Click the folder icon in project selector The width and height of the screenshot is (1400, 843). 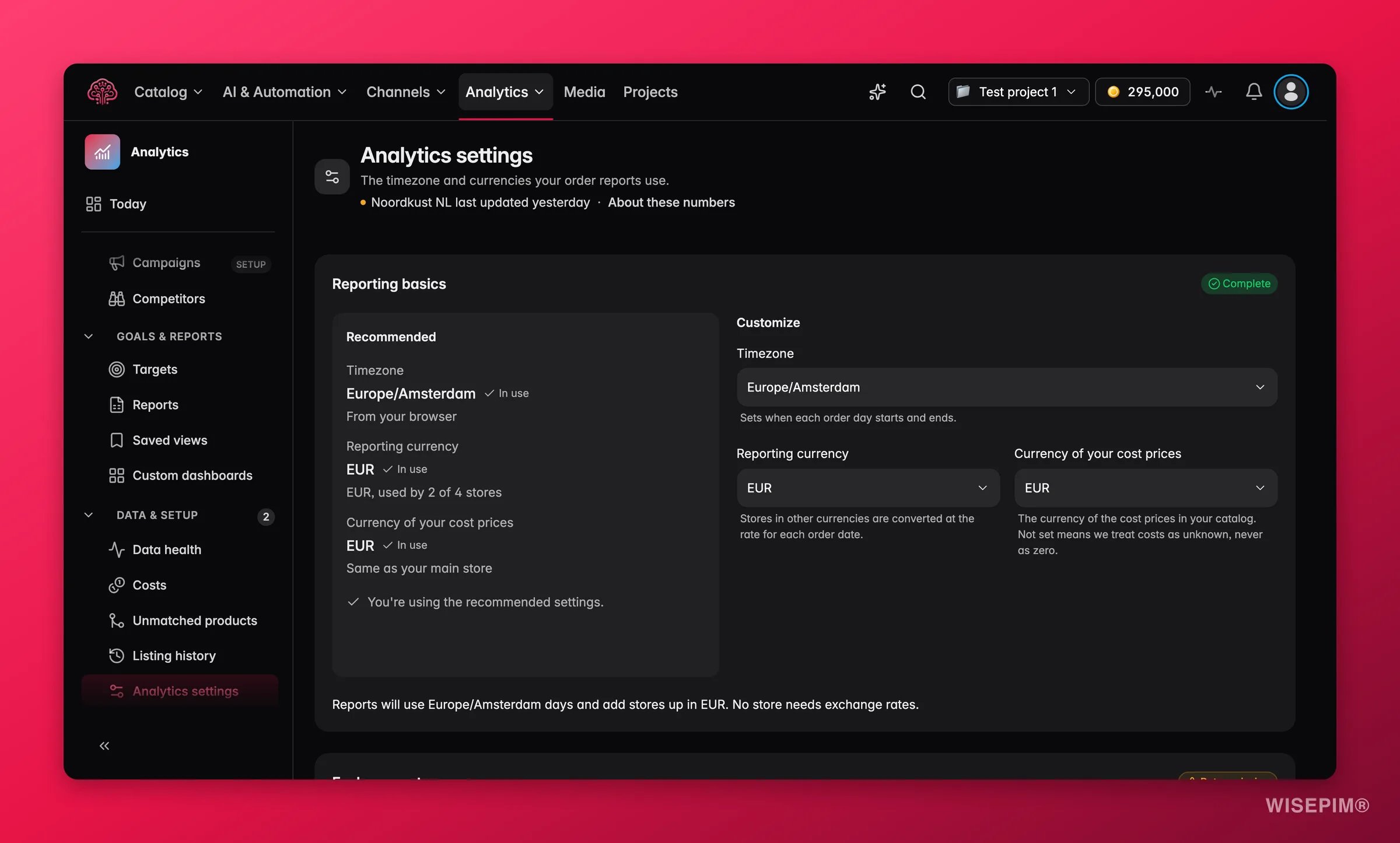click(963, 92)
